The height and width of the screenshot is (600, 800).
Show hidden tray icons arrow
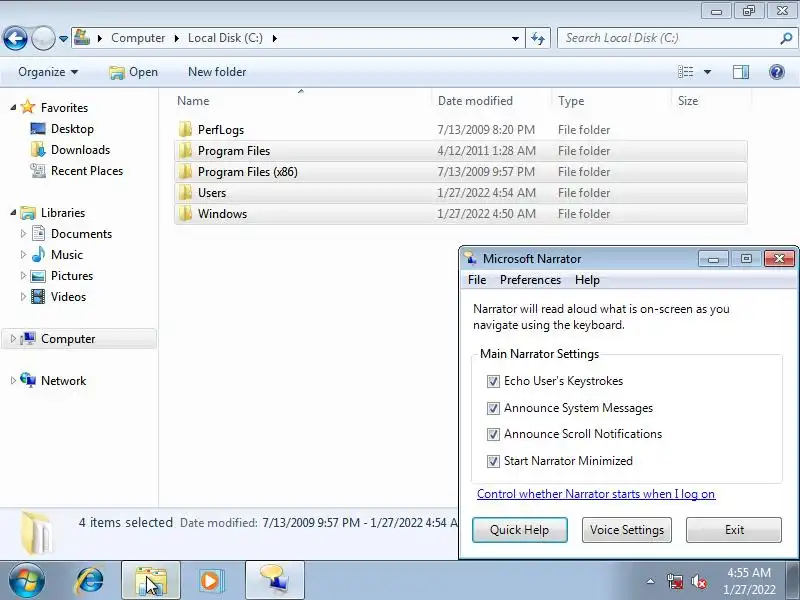tap(651, 581)
